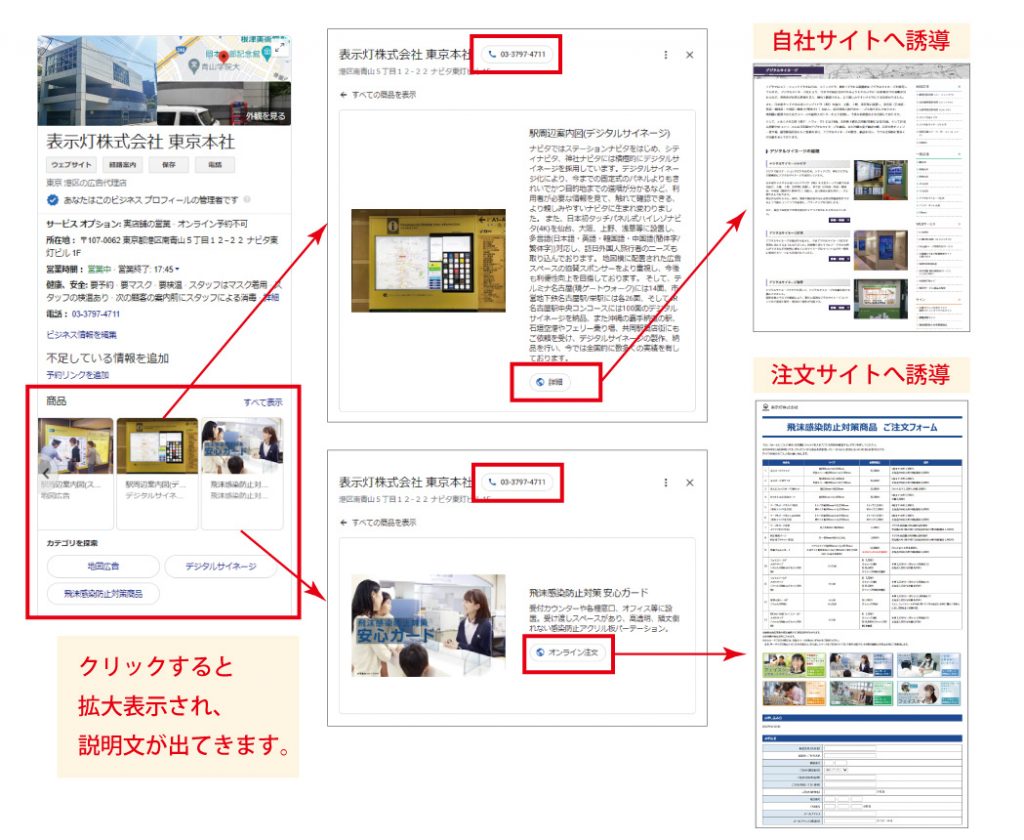Viewport: 1024px width, 840px height.
Task: Select the 地図広告 category chip
Action: 103,566
